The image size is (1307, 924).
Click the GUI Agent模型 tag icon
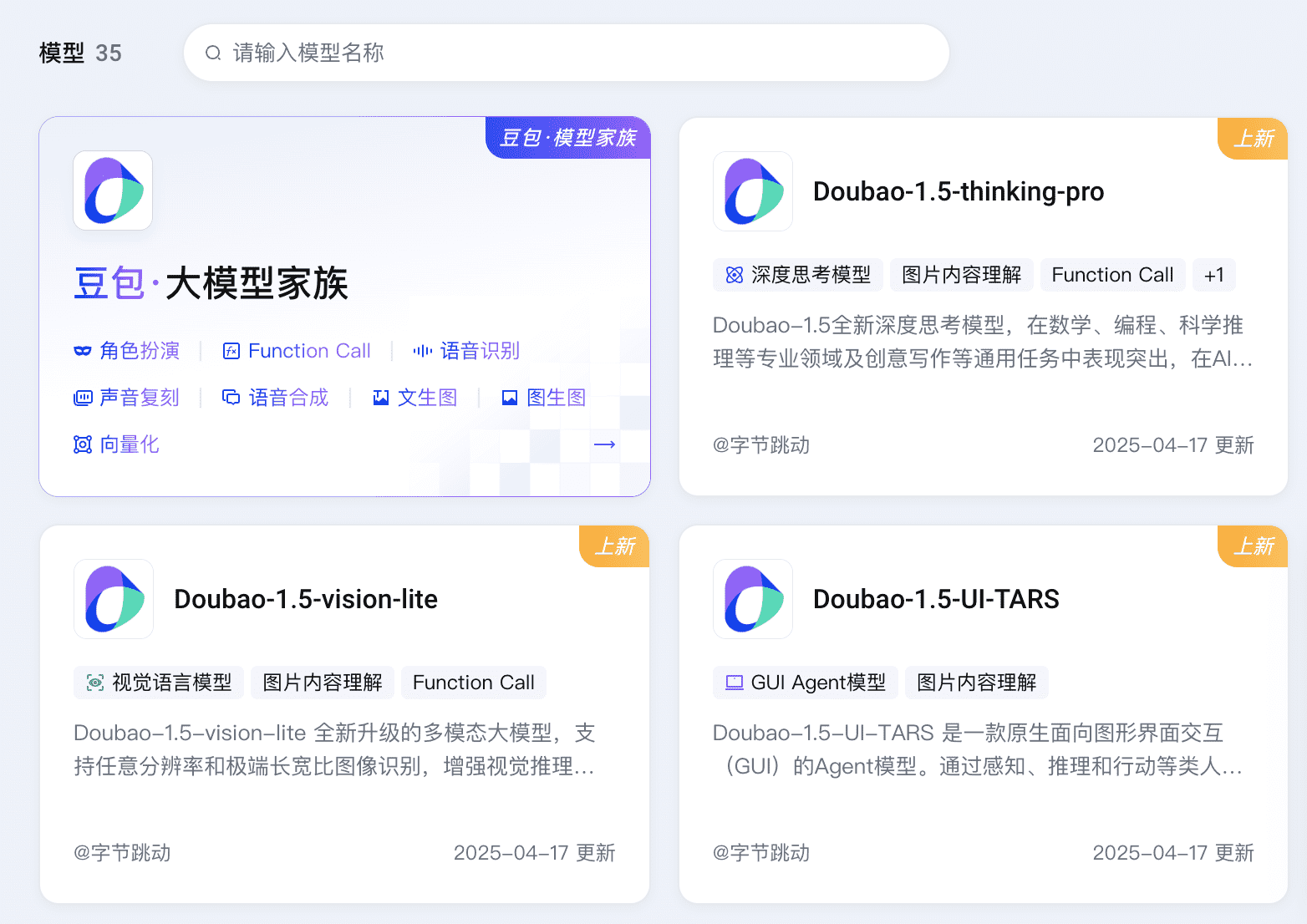735,683
